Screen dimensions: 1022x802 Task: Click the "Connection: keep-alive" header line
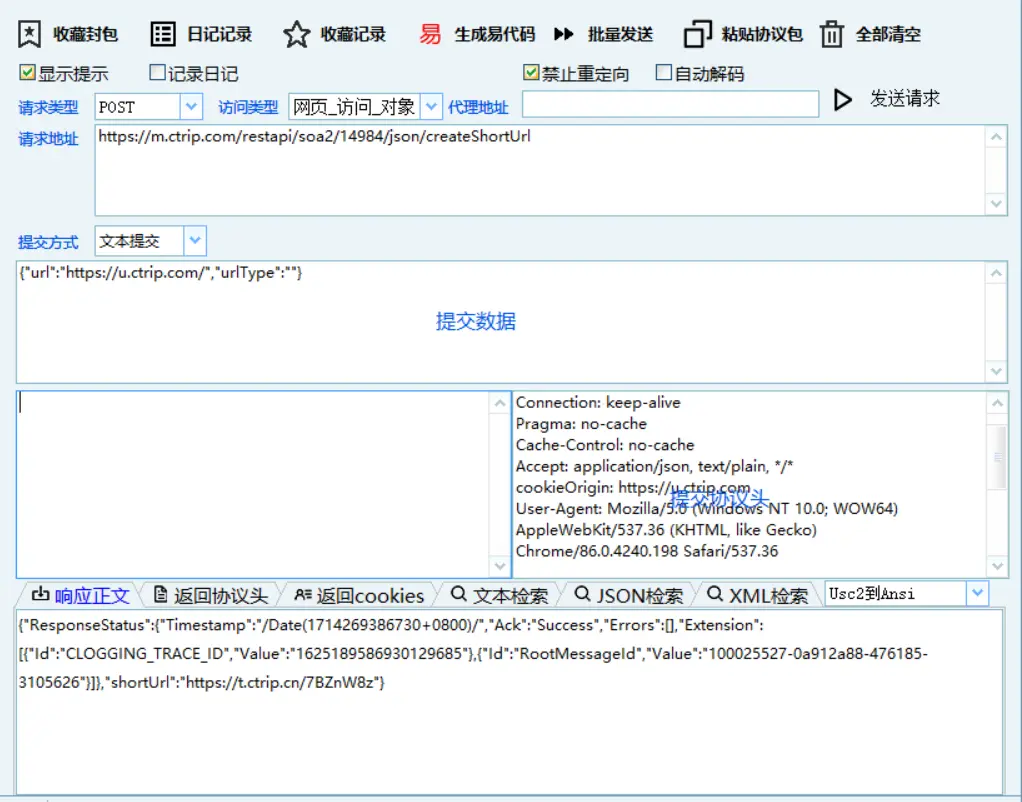pyautogui.click(x=598, y=402)
